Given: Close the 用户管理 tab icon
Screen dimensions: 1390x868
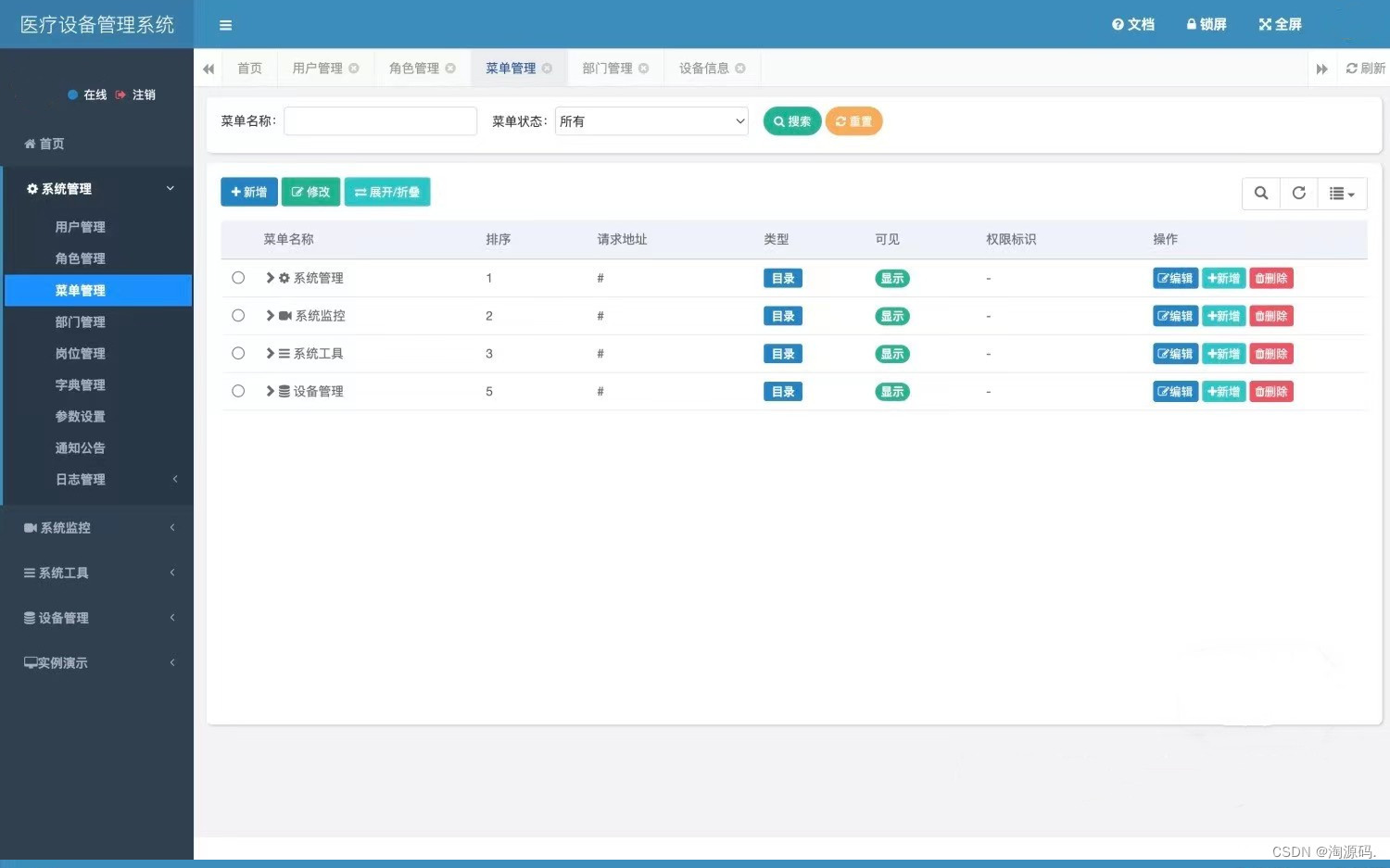Looking at the screenshot, I should [354, 69].
